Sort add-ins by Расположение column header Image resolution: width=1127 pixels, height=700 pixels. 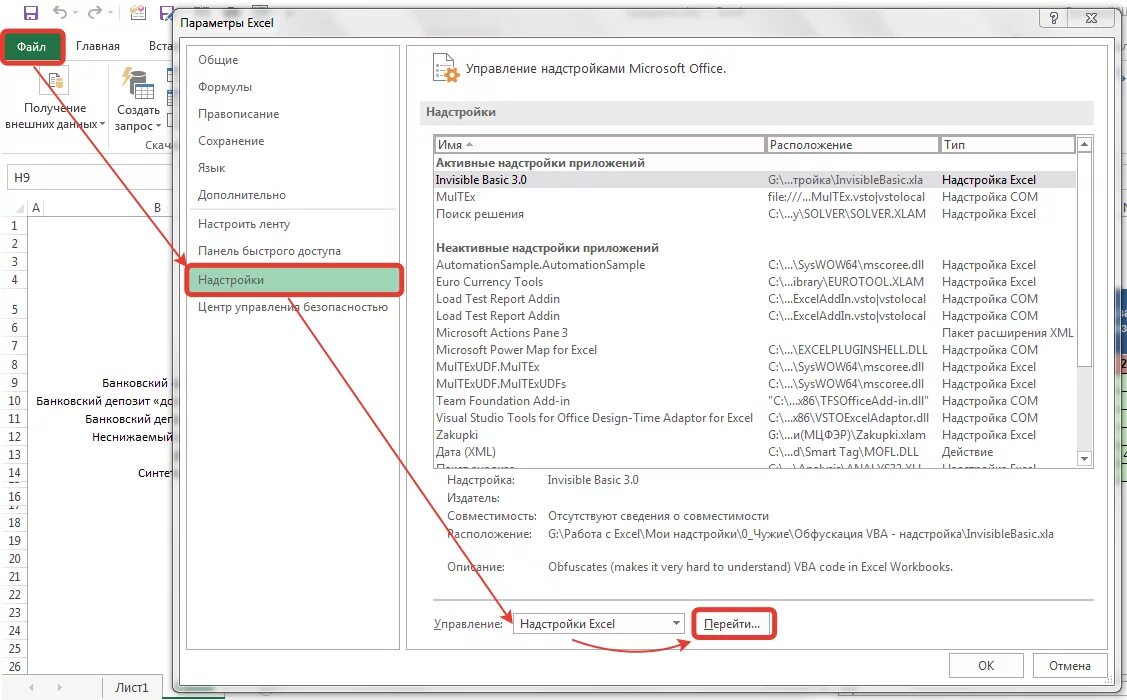pos(852,144)
